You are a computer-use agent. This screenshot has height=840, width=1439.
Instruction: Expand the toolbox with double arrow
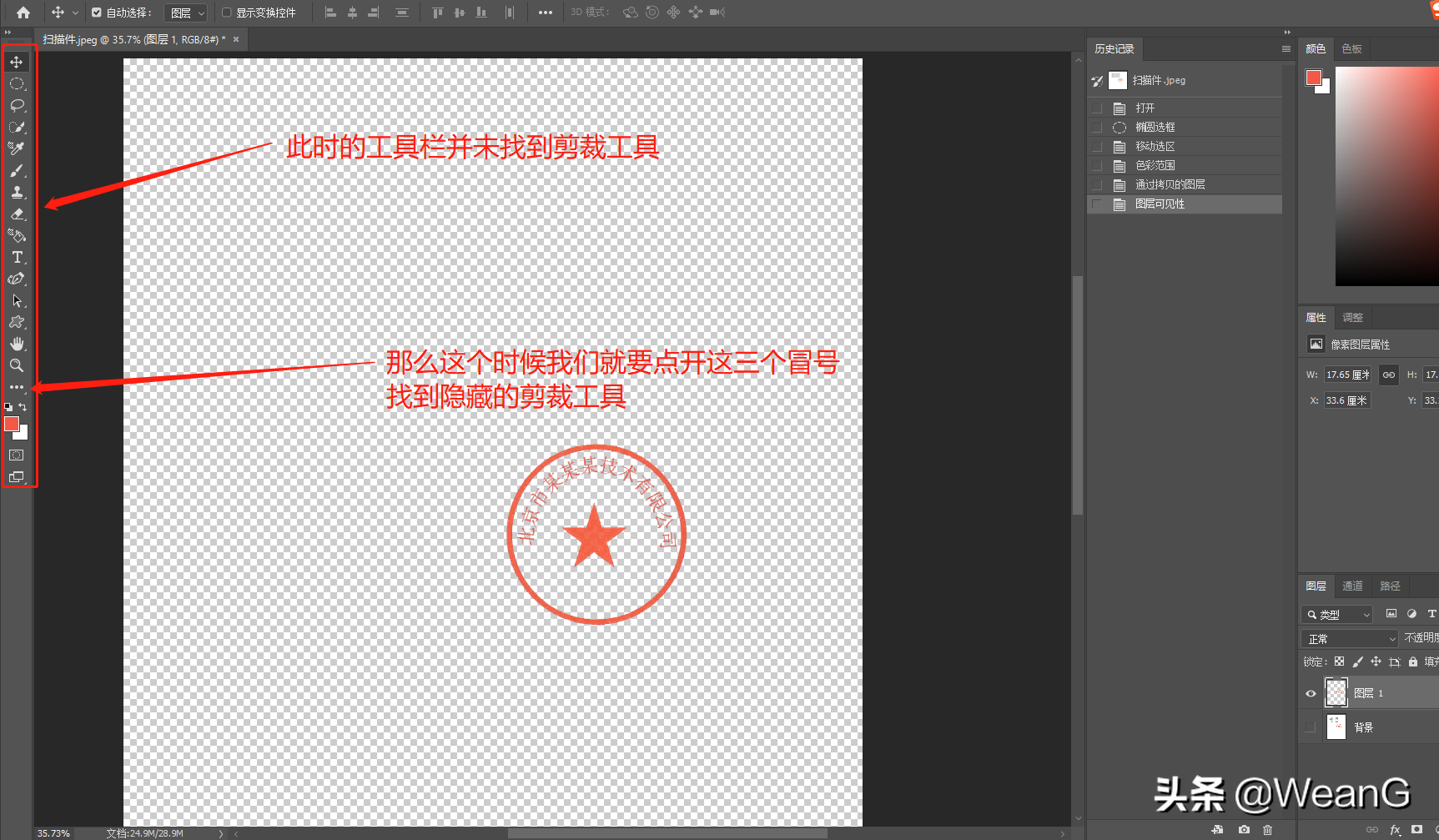click(x=8, y=33)
